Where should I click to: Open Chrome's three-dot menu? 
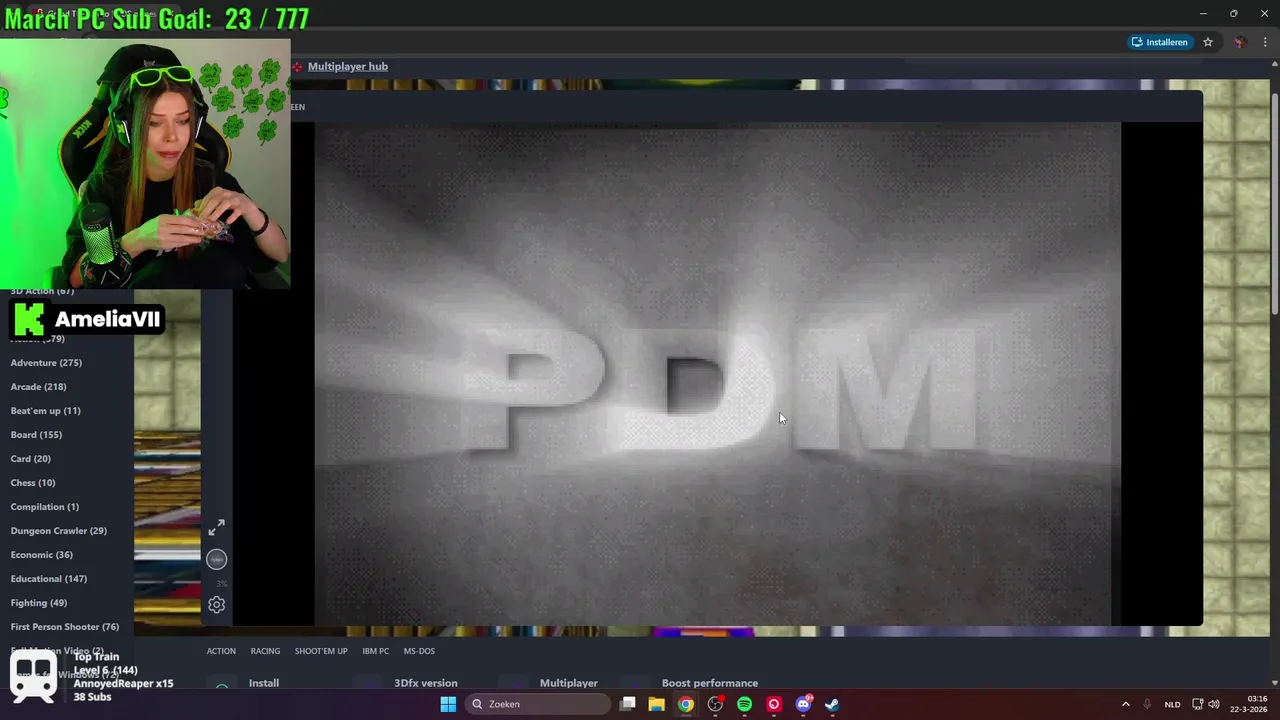(1265, 42)
